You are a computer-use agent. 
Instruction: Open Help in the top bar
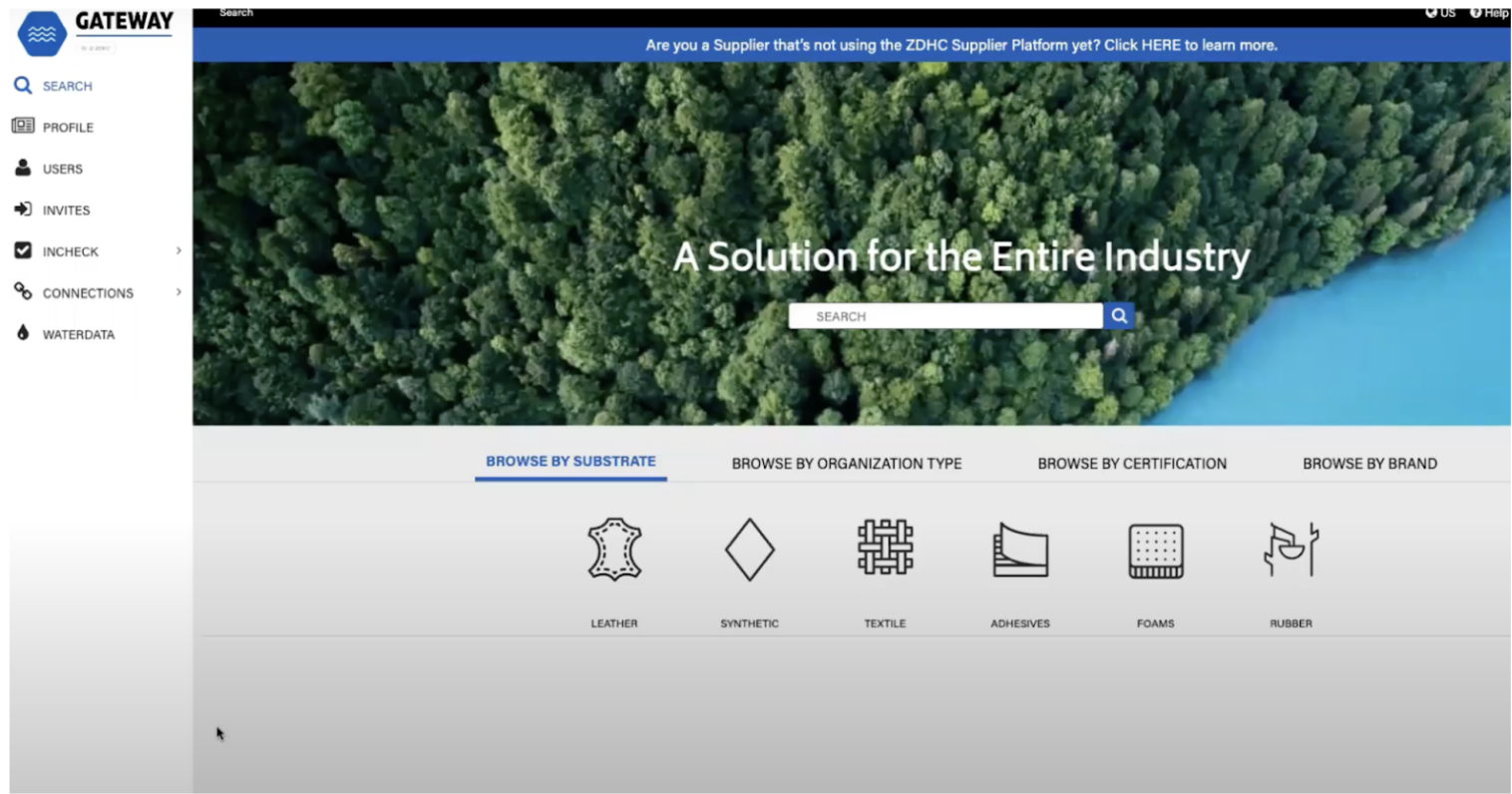(1489, 13)
